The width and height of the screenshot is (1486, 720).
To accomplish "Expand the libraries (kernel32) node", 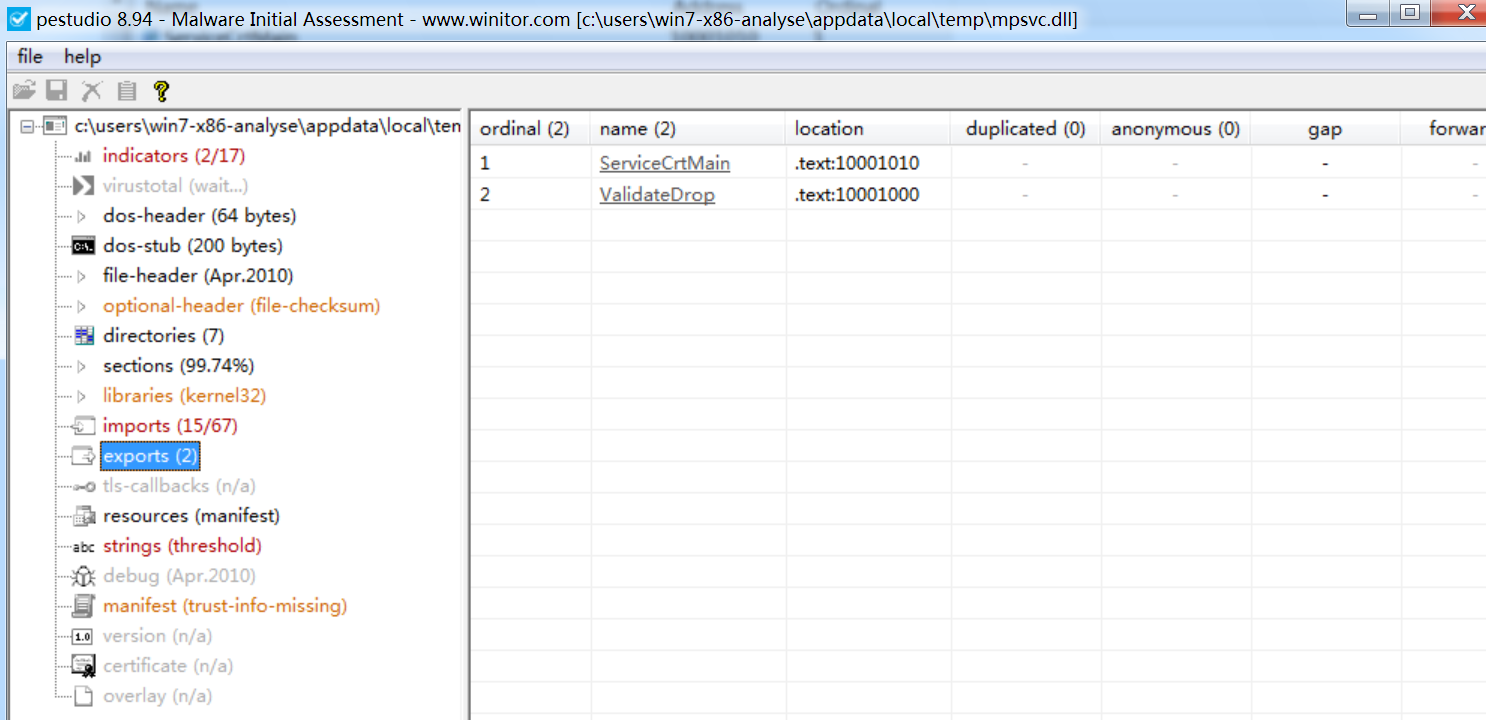I will click(x=82, y=396).
